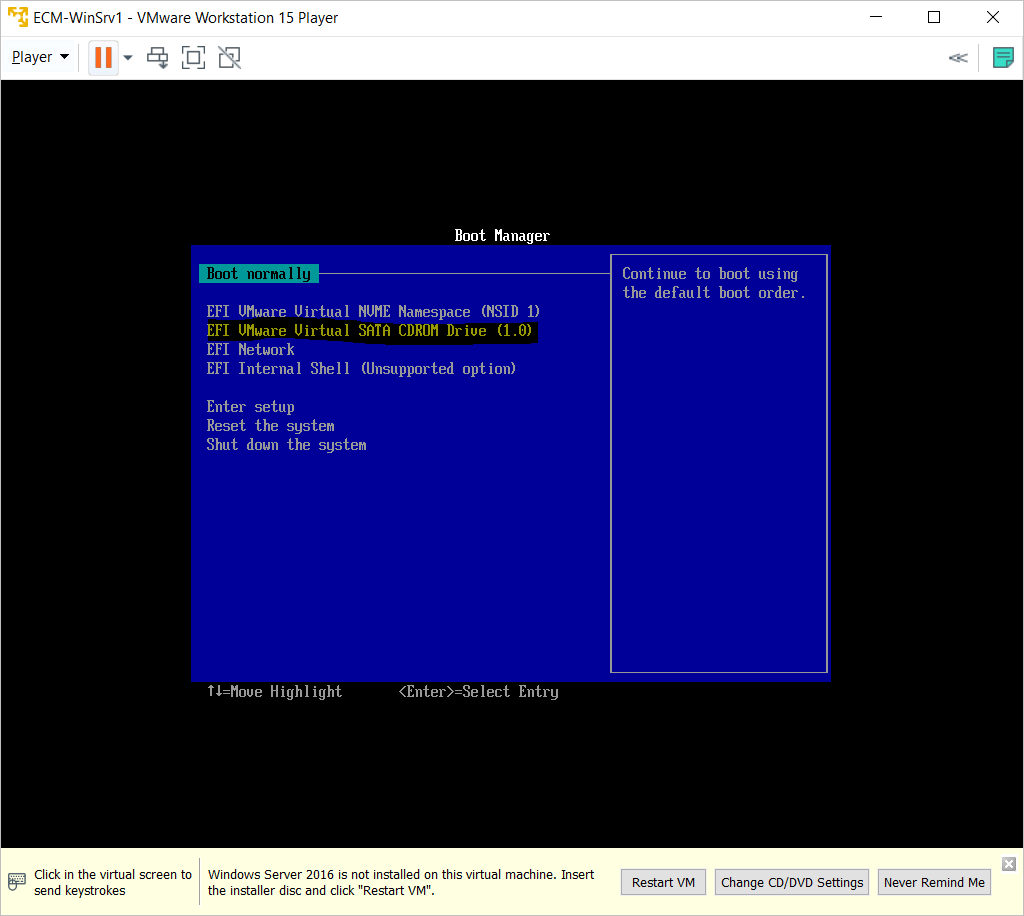The image size is (1024, 916).
Task: Close the VMware Player window
Action: [993, 17]
